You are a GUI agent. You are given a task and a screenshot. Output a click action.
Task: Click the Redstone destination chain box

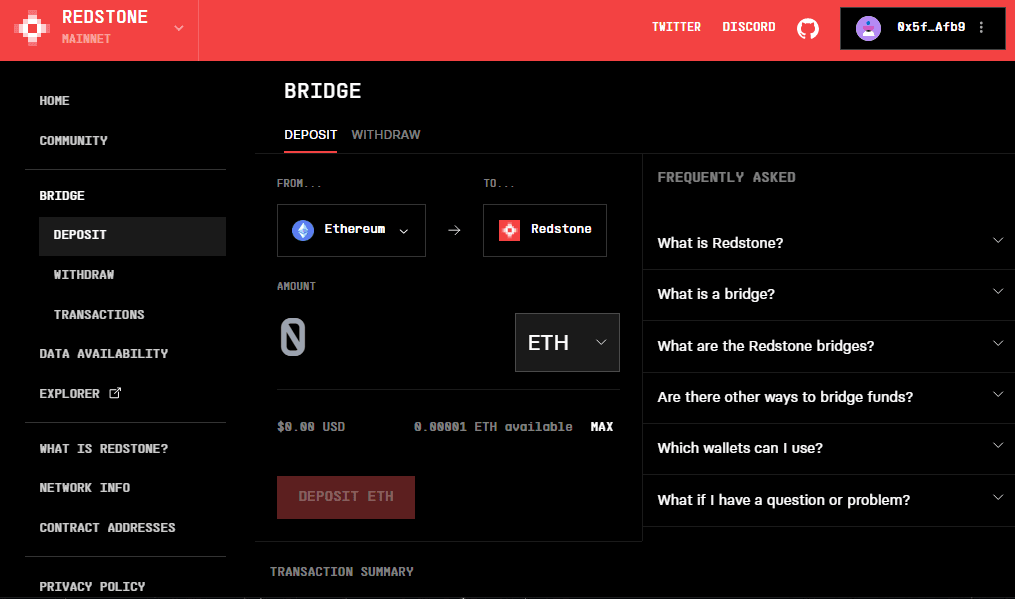click(544, 231)
